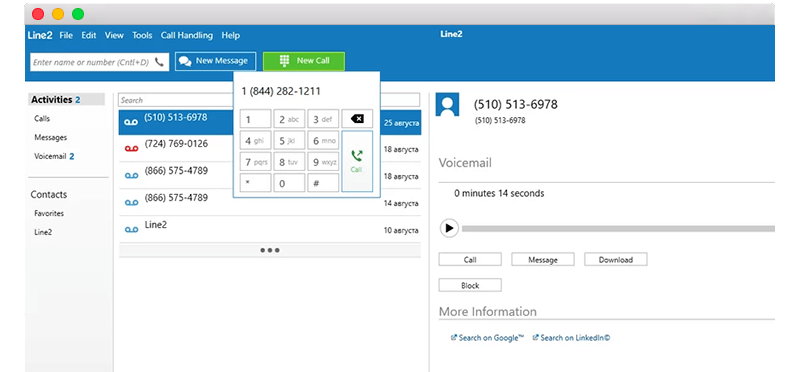793x372 pixels.
Task: Click the Line2 logo in the menu bar
Action: click(x=39, y=35)
